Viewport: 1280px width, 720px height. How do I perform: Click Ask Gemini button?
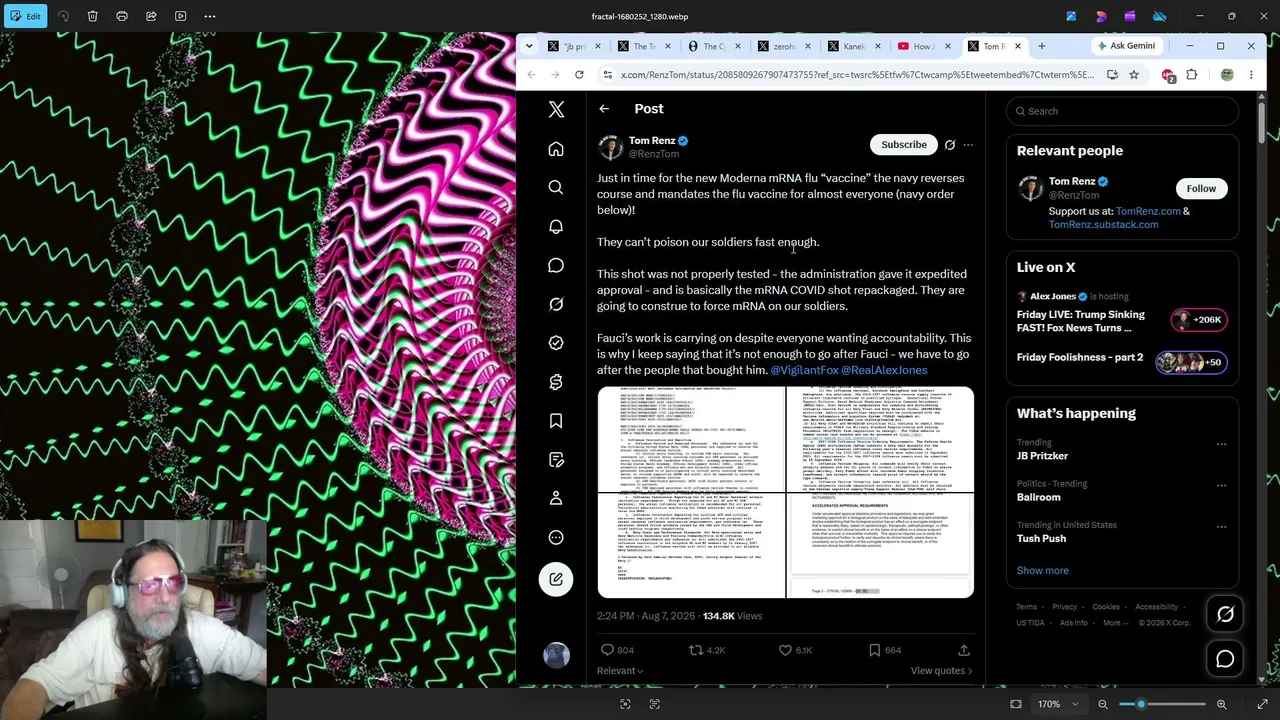click(x=1126, y=46)
